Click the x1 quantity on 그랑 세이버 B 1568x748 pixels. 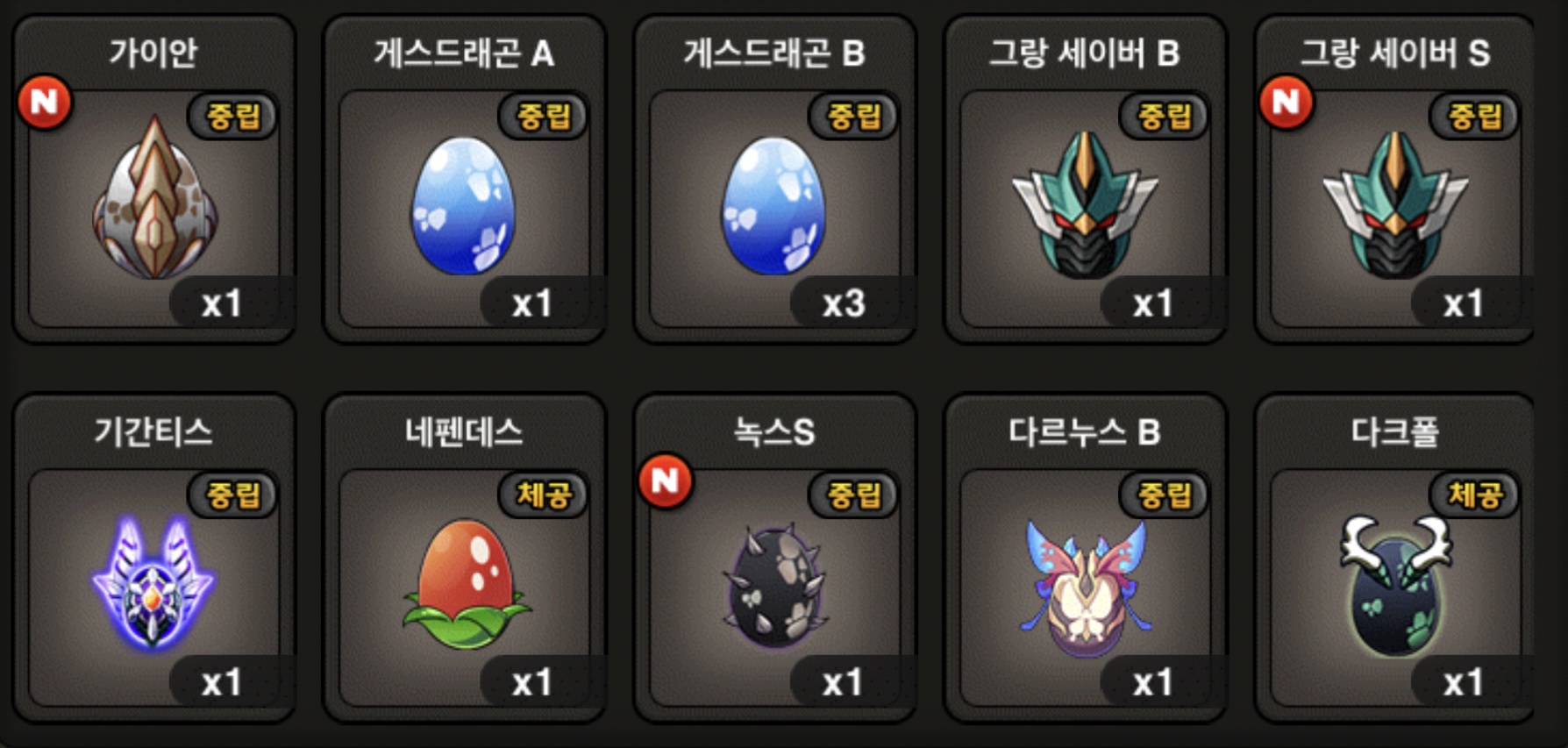1152,304
